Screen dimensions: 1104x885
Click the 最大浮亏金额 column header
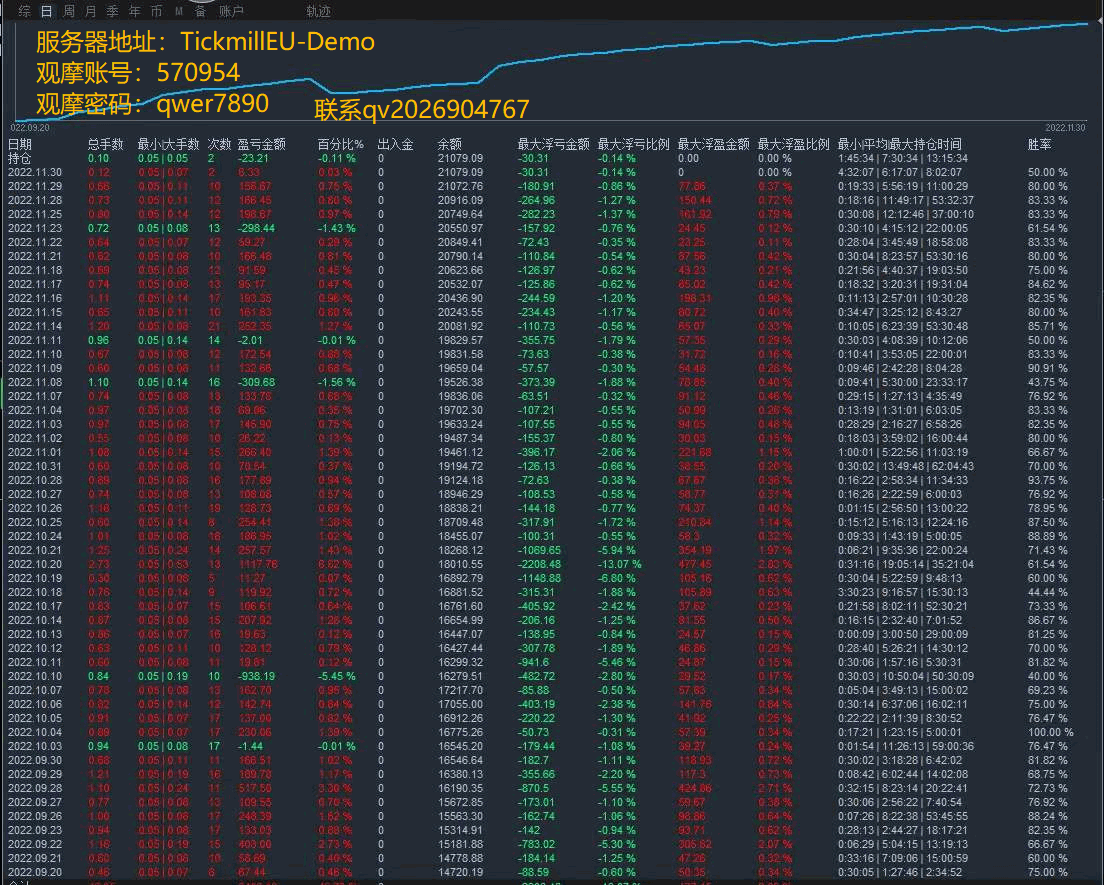553,144
